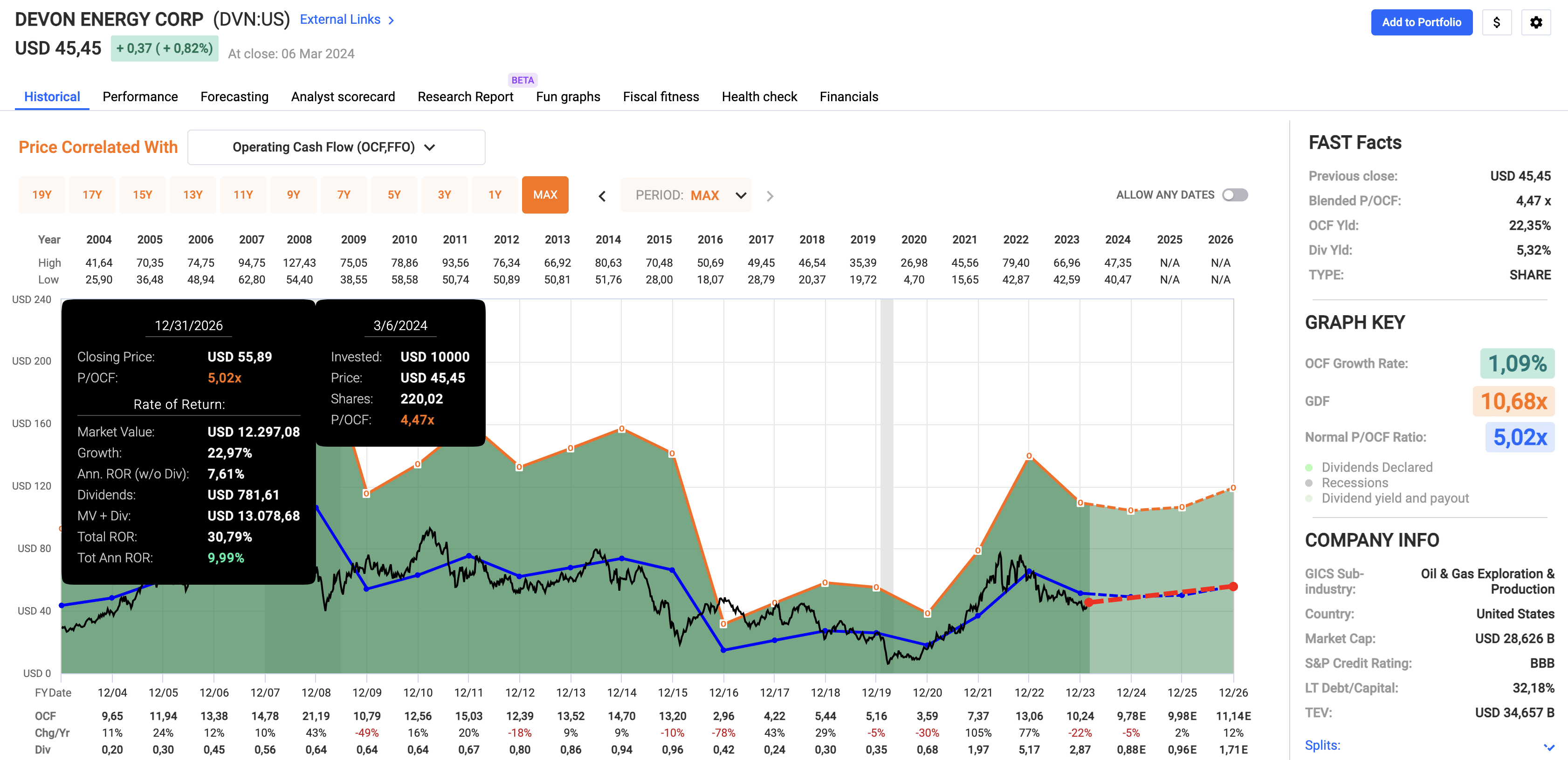
Task: Click the dollar currency icon button
Action: [1496, 22]
